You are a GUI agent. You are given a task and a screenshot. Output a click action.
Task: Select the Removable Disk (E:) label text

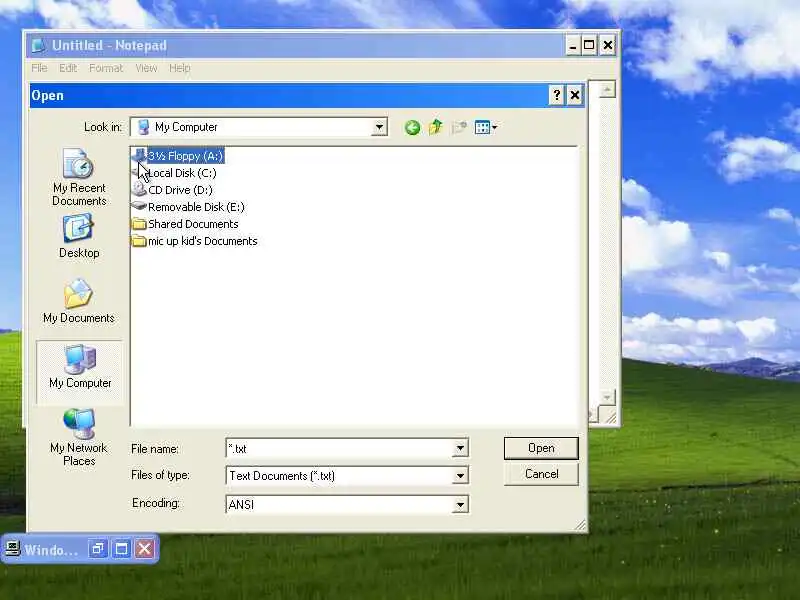(196, 207)
